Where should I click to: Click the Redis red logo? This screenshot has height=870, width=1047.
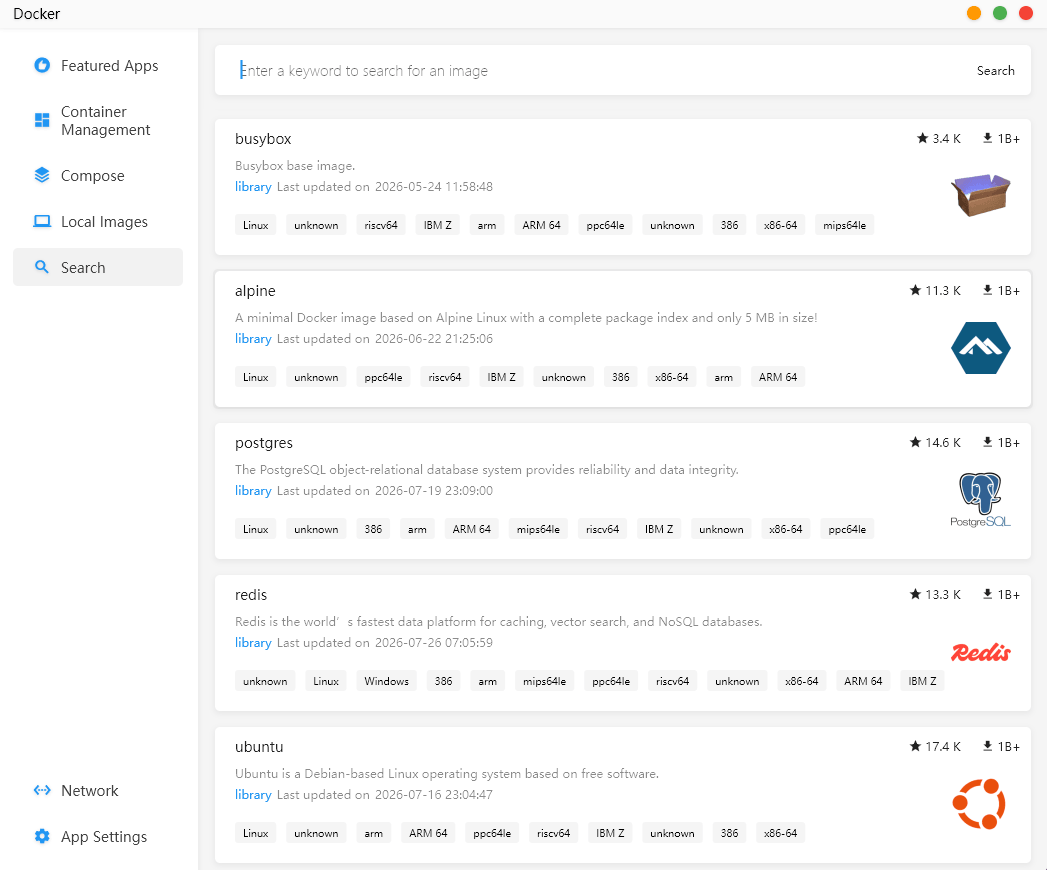click(980, 652)
